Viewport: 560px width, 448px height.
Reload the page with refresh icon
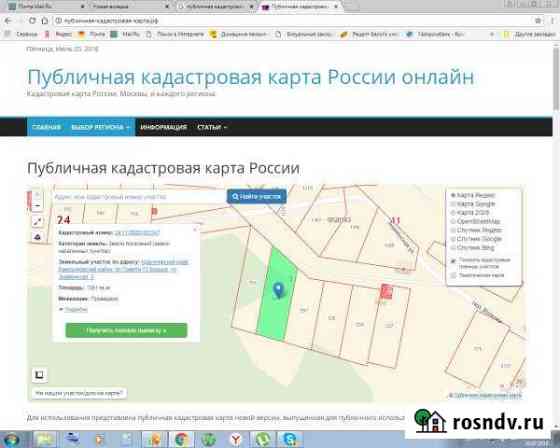[x=32, y=21]
